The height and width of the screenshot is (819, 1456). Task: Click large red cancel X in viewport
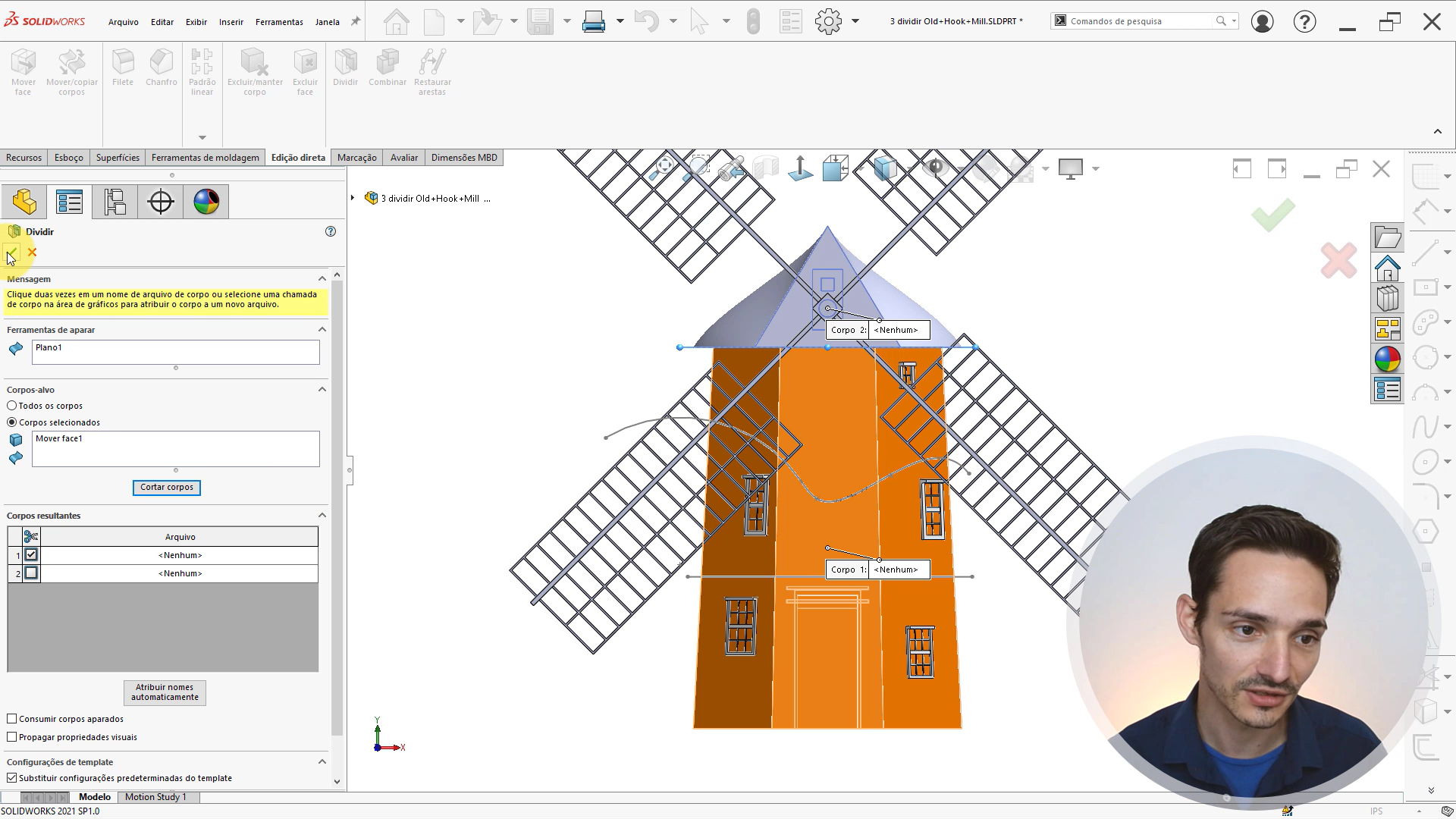click(1338, 261)
